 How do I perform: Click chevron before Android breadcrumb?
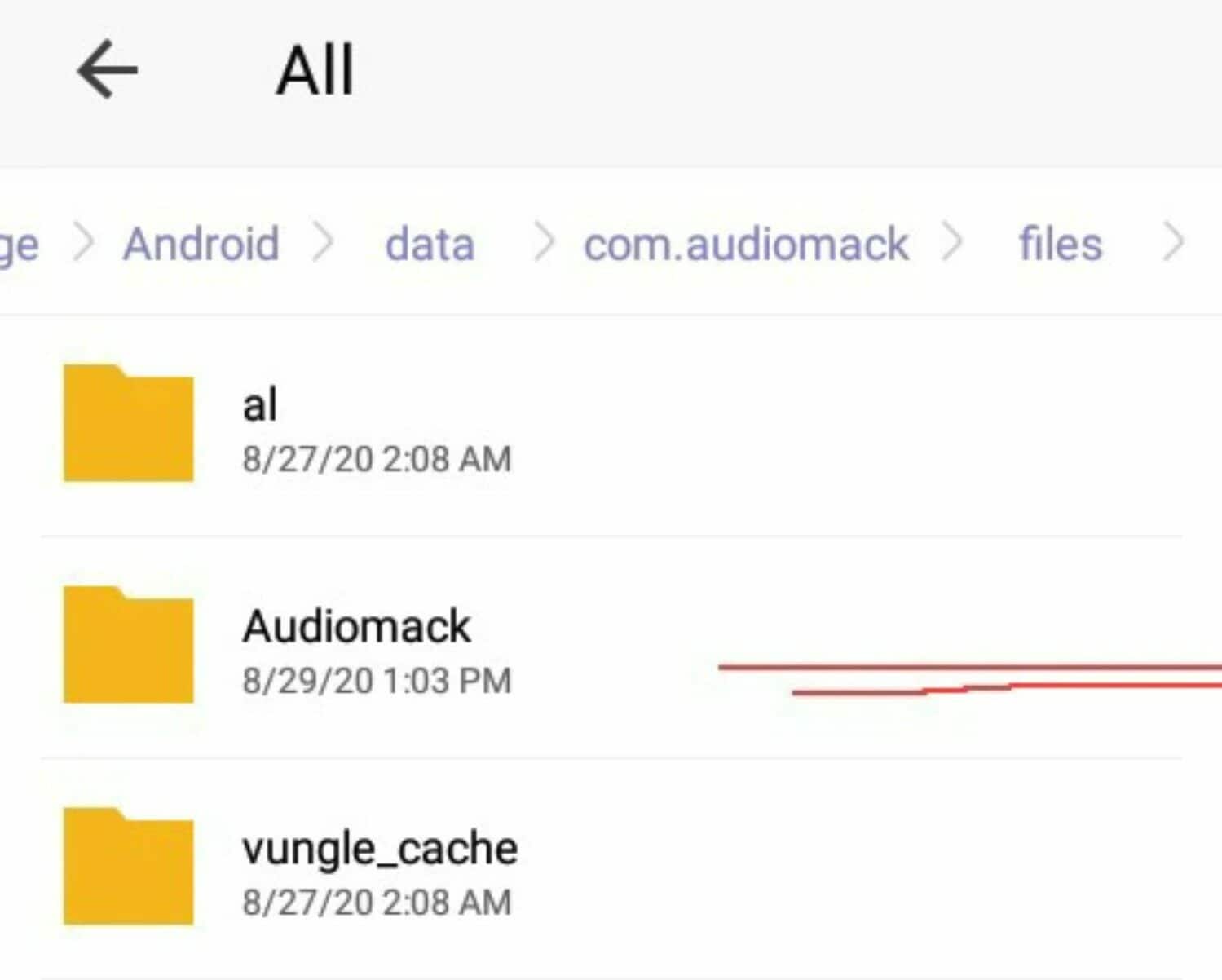(83, 242)
